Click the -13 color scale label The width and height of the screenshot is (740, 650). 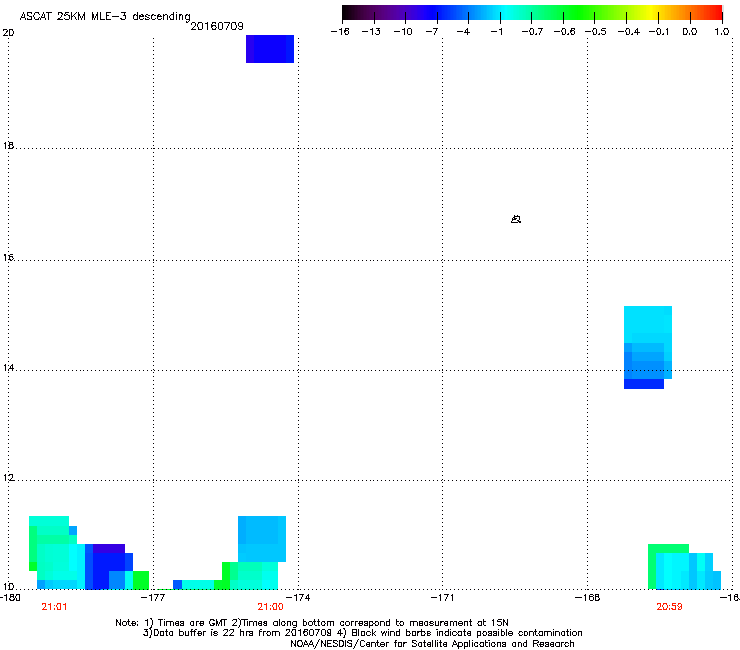tap(371, 32)
